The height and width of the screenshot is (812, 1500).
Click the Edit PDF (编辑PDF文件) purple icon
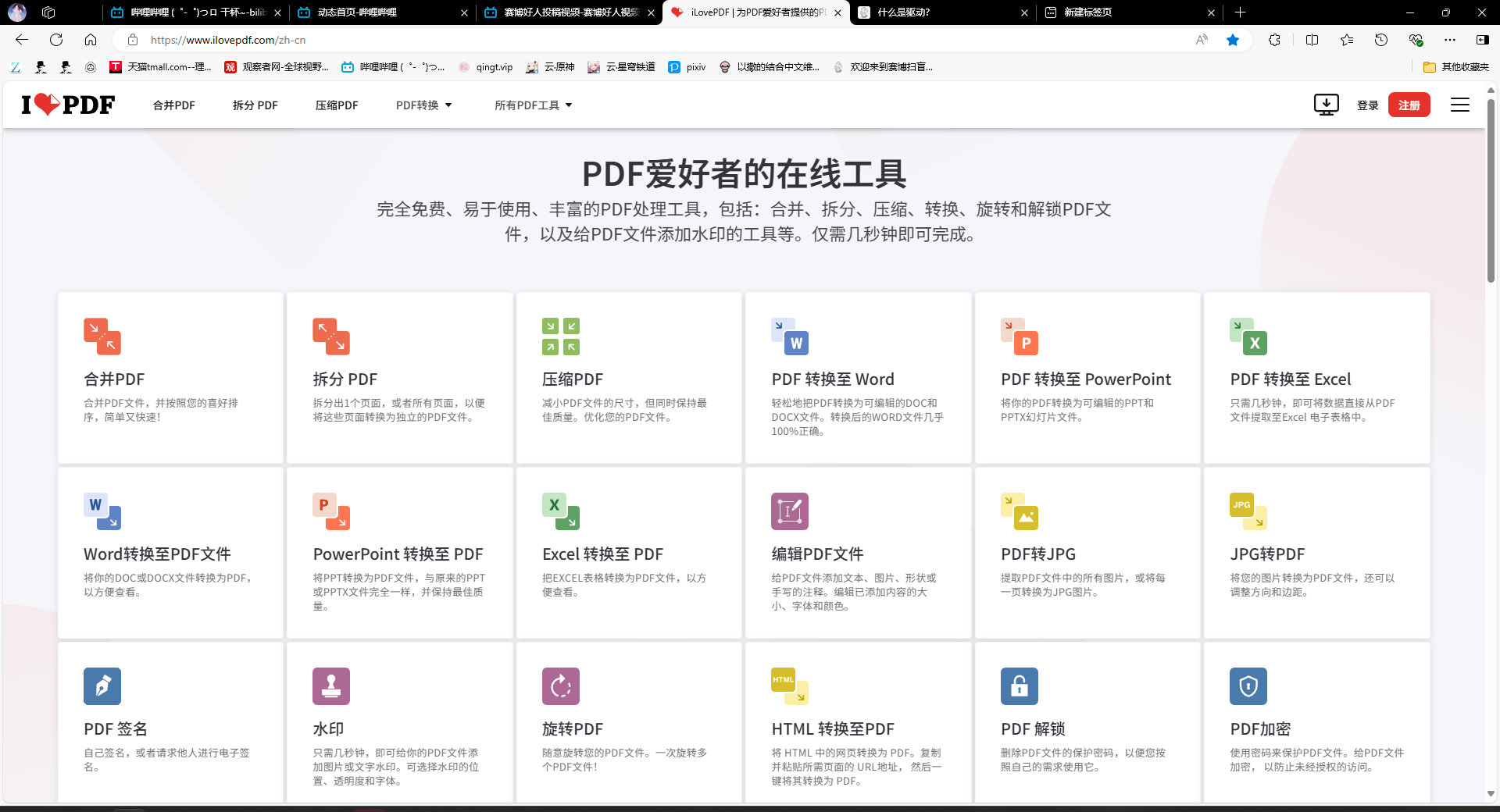789,511
